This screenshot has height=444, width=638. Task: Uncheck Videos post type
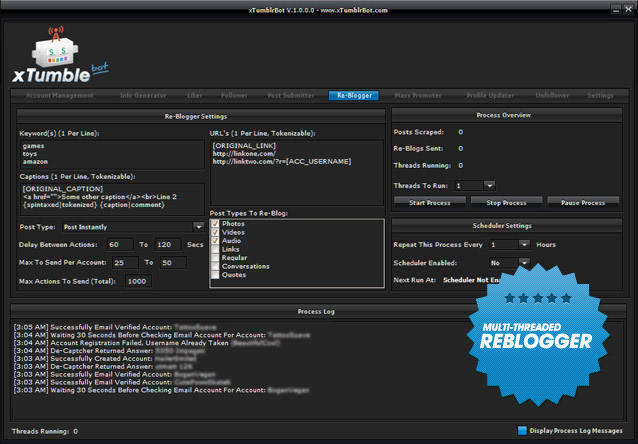coord(216,232)
